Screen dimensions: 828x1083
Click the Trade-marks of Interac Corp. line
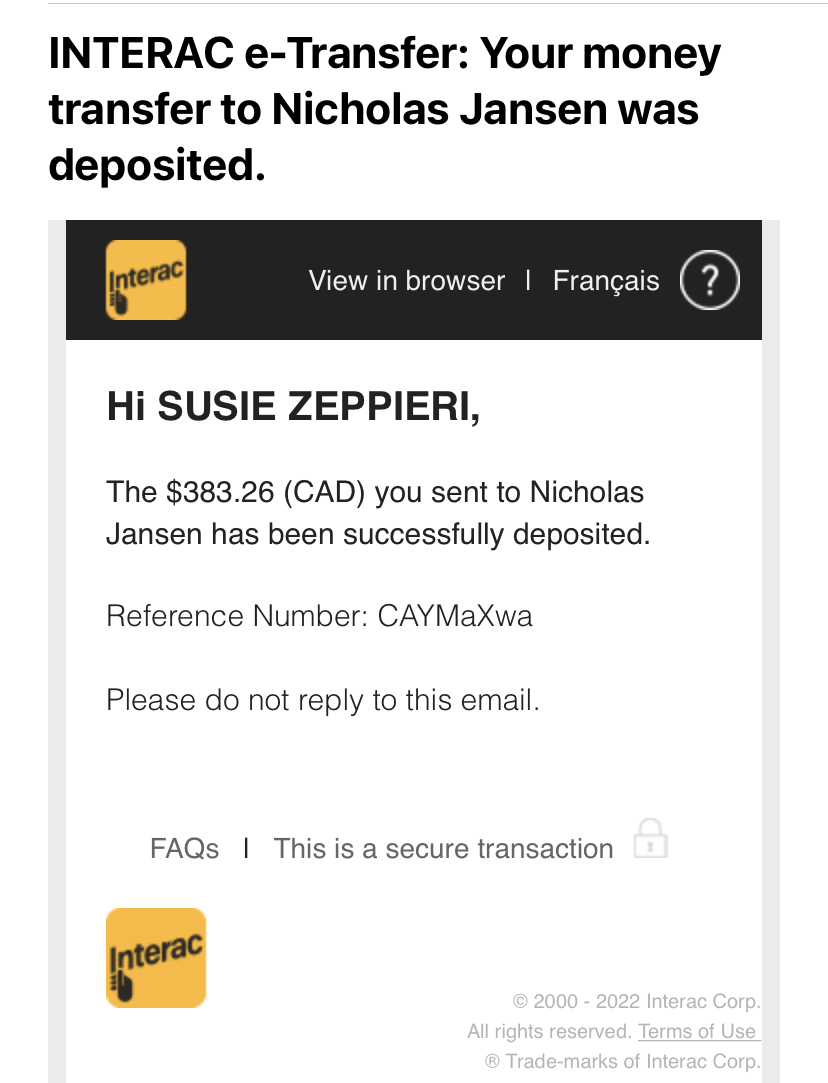tap(622, 1061)
